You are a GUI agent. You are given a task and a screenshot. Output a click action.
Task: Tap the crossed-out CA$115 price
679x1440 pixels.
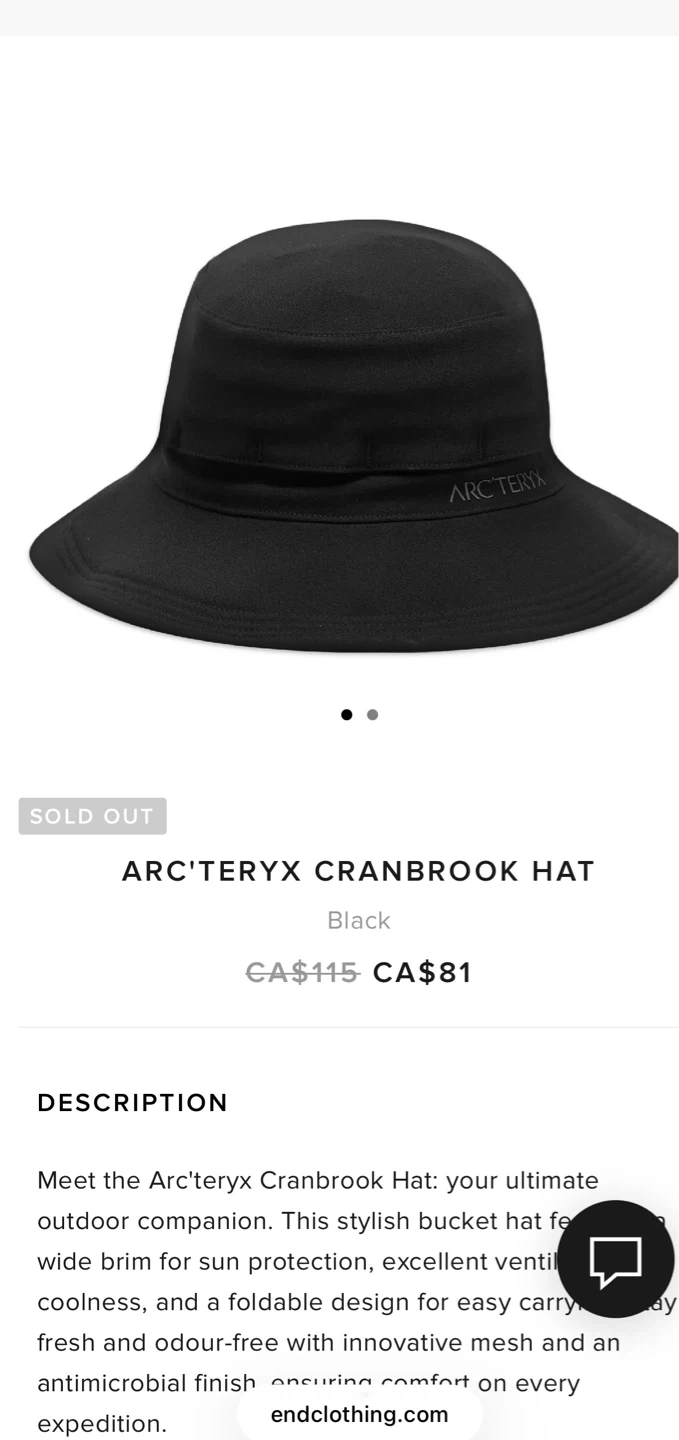(302, 972)
